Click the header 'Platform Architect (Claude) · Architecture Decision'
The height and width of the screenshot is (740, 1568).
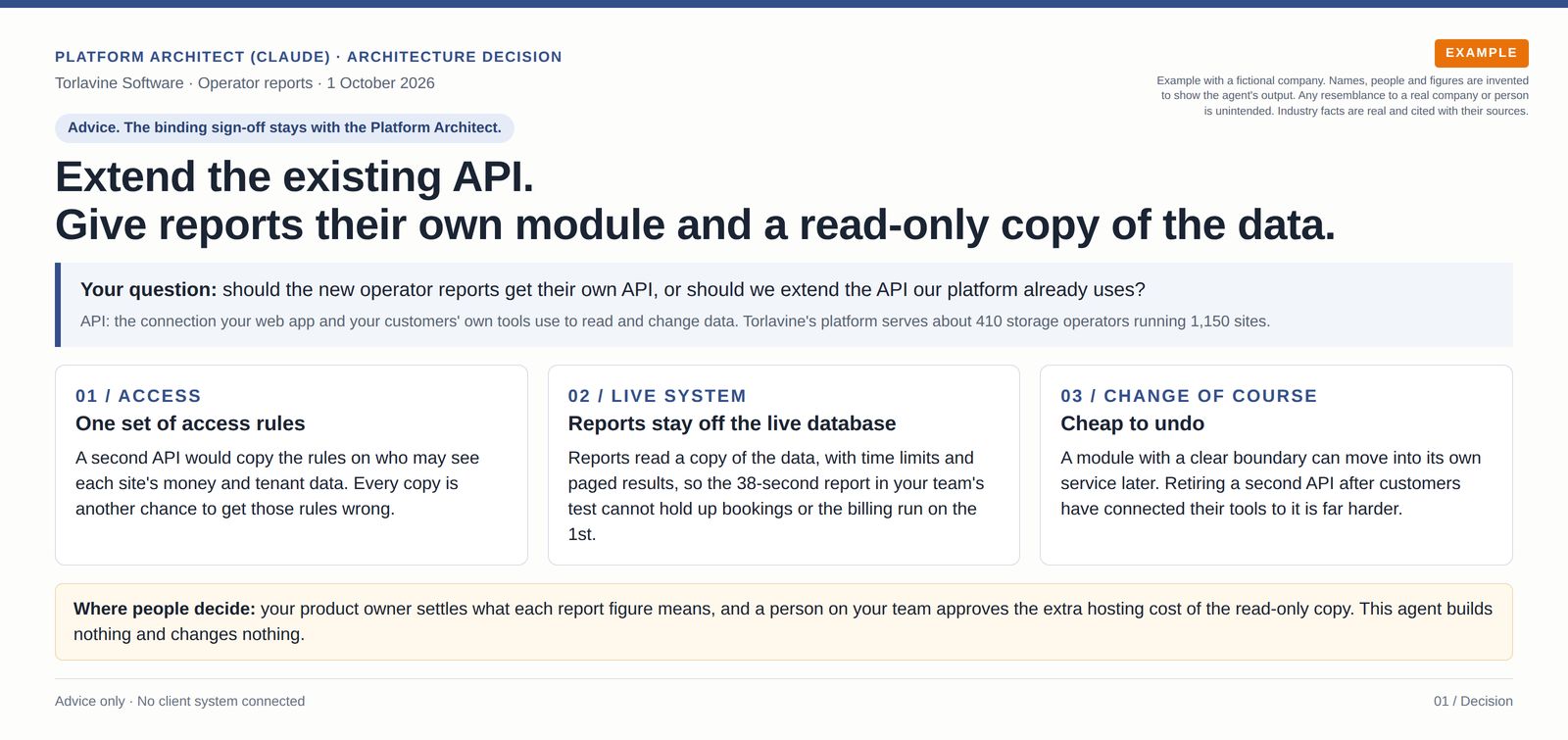pos(309,57)
